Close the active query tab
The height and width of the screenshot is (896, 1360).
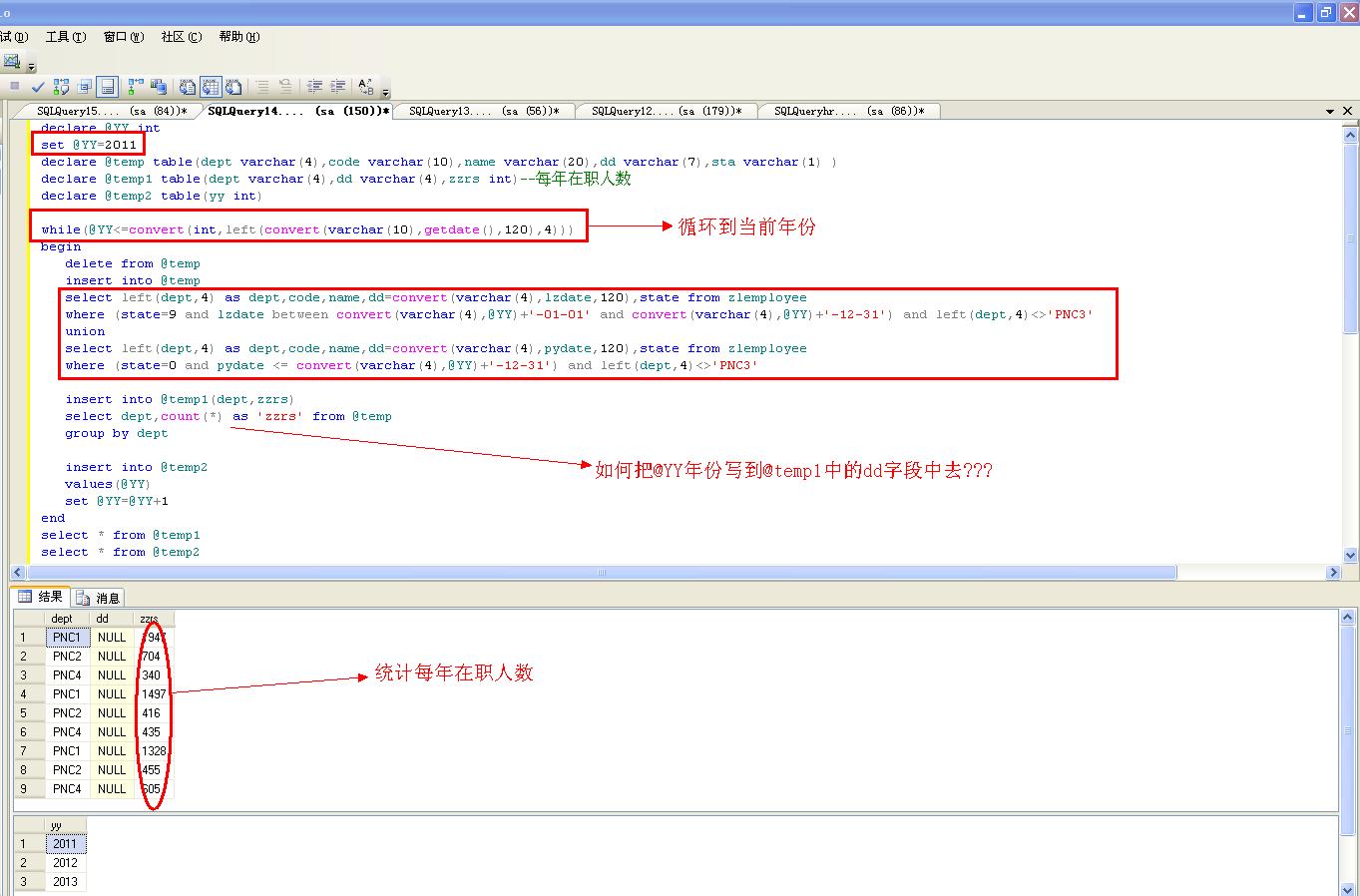tap(1348, 112)
